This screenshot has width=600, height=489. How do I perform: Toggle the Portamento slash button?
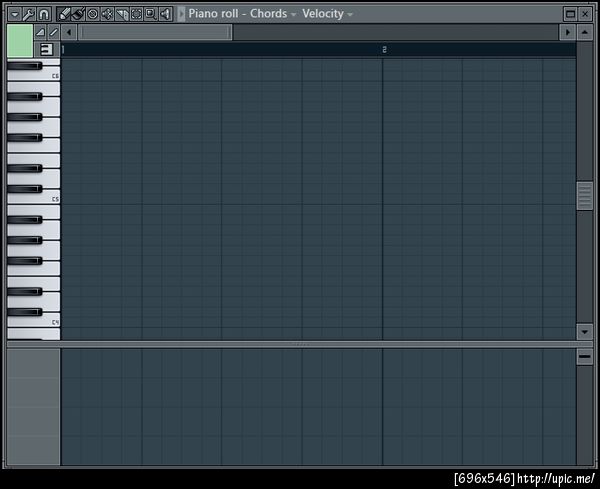[x=54, y=33]
